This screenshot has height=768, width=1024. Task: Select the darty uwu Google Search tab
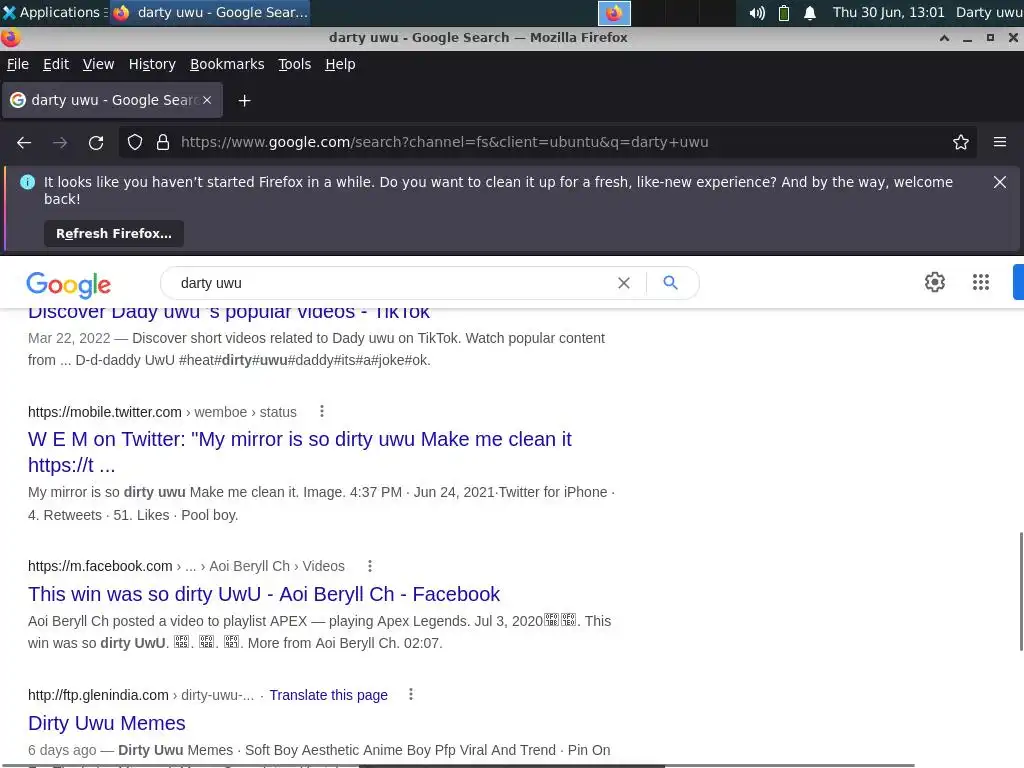click(112, 100)
